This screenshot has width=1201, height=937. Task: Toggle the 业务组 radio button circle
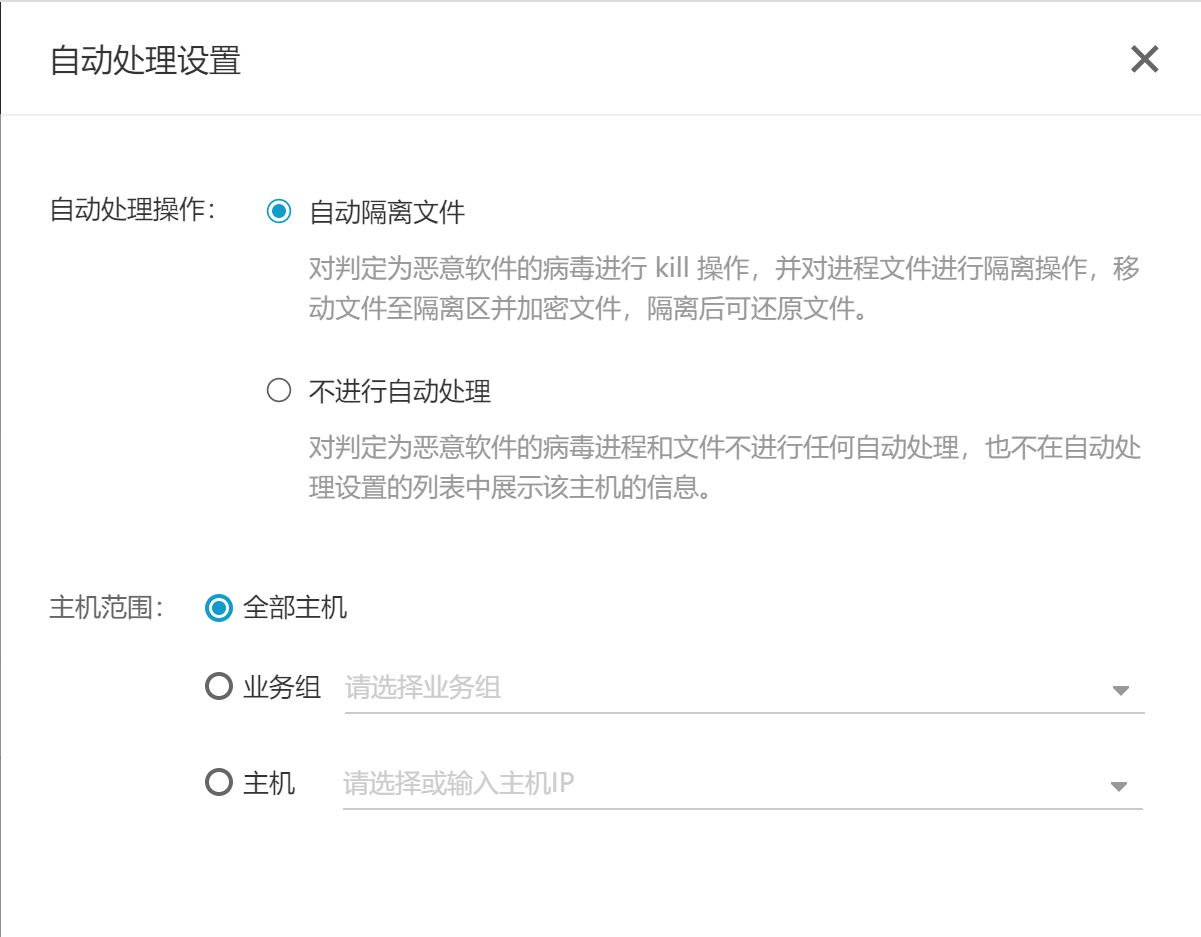[218, 688]
